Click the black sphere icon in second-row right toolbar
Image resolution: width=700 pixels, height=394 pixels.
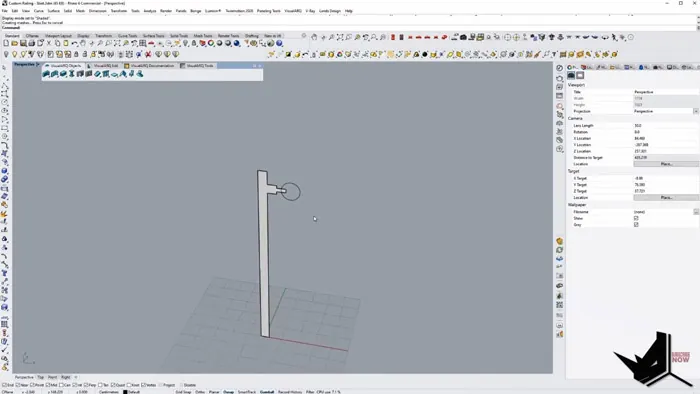[425, 54]
